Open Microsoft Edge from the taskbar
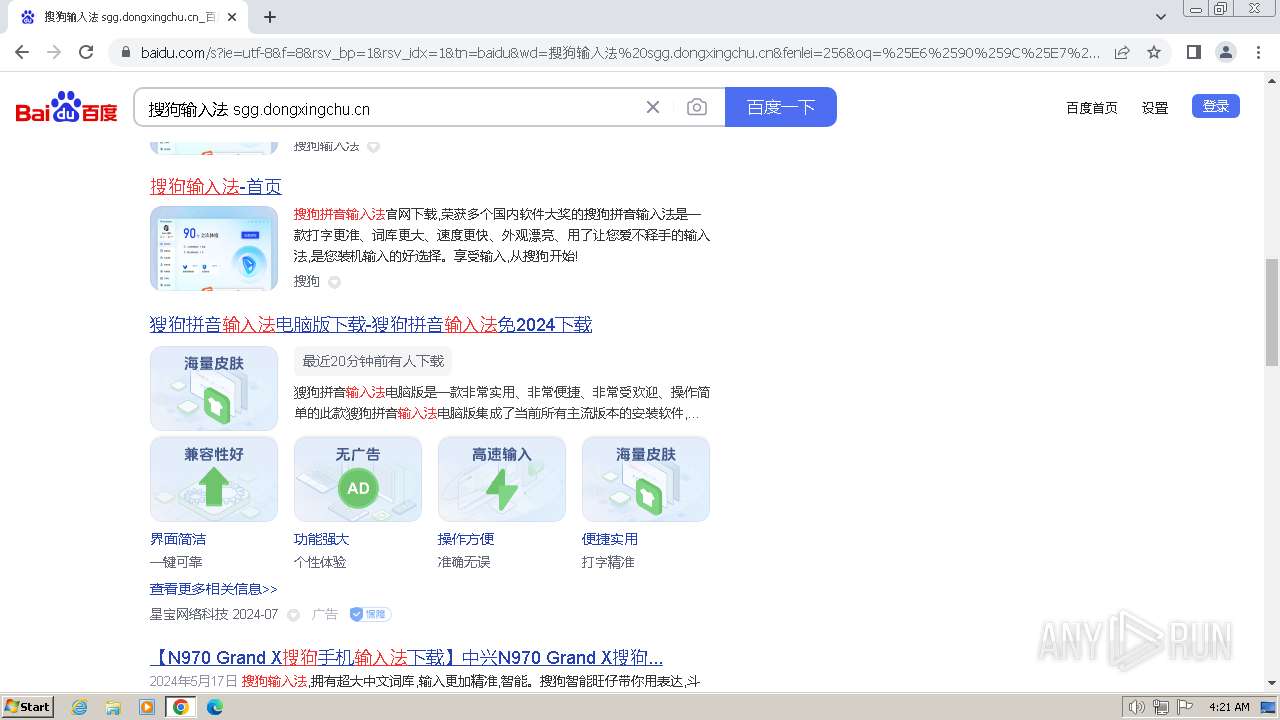This screenshot has width=1280, height=720. click(215, 707)
